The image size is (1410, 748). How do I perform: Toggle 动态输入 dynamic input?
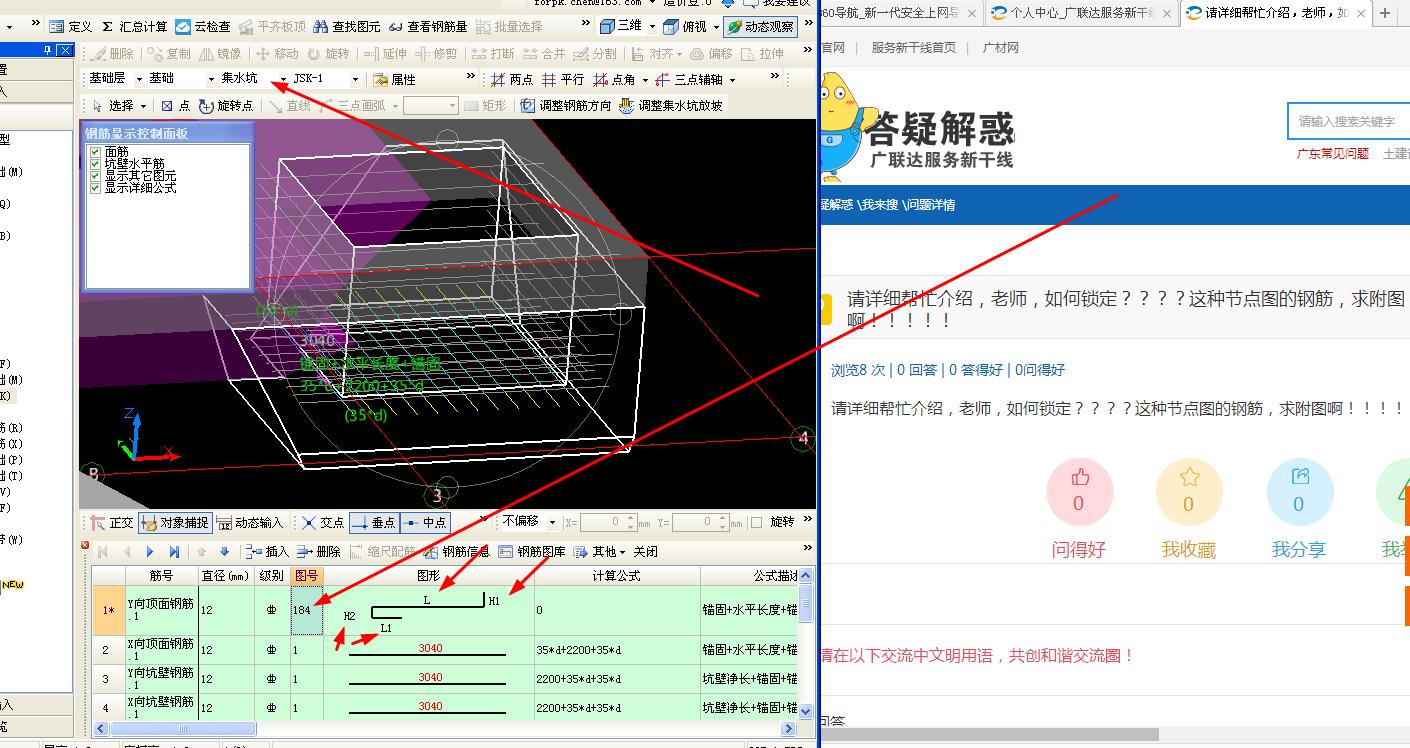point(250,522)
